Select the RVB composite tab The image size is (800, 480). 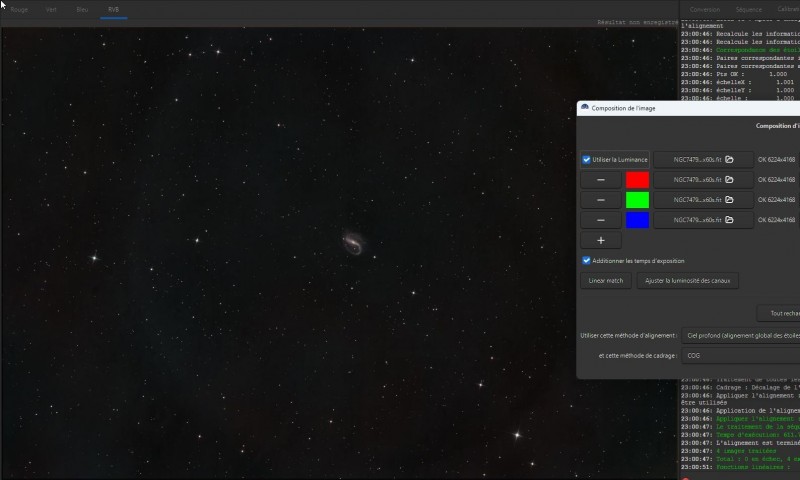[113, 10]
